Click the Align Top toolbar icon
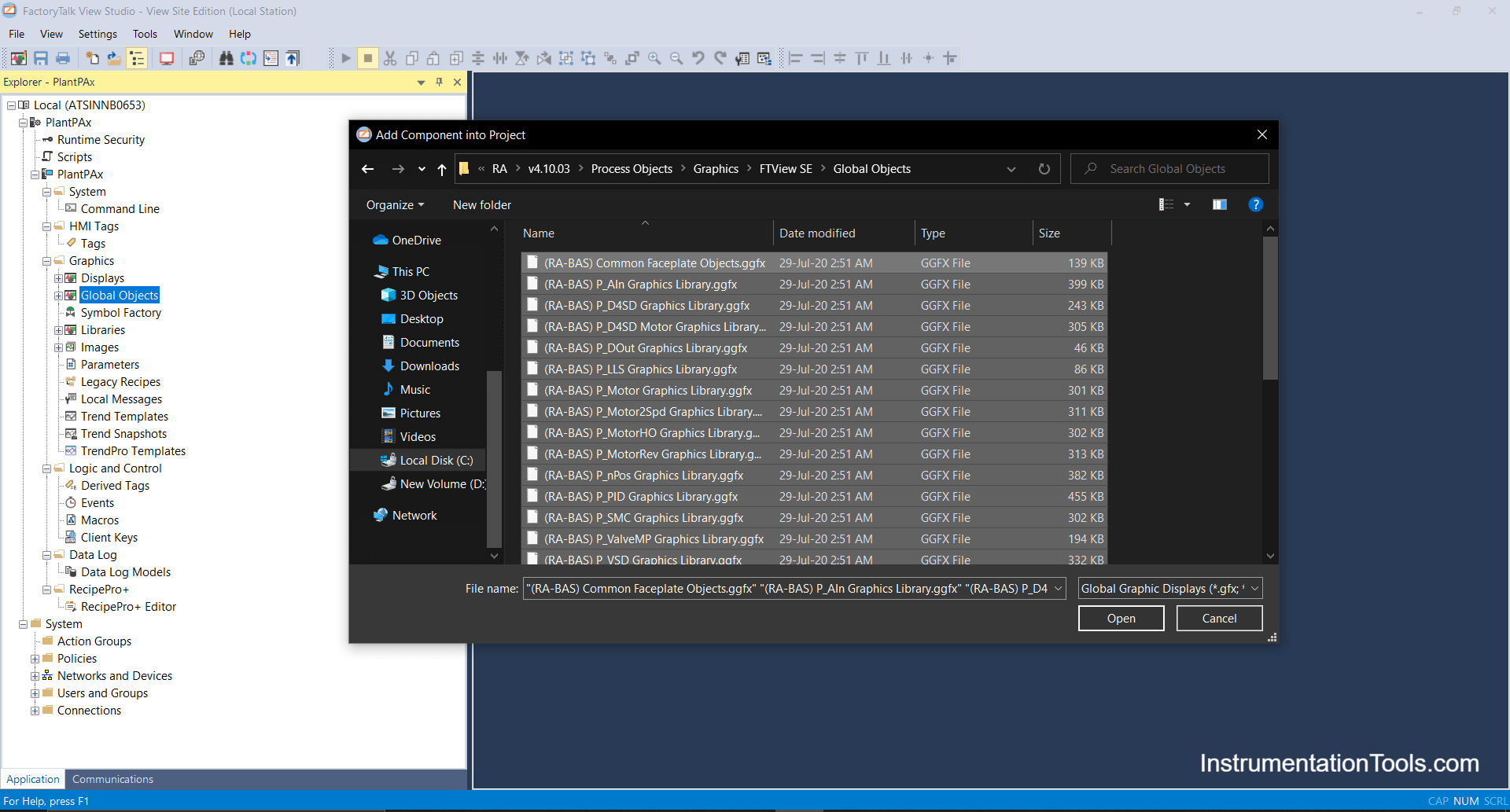Viewport: 1510px width, 812px height. 862,58
